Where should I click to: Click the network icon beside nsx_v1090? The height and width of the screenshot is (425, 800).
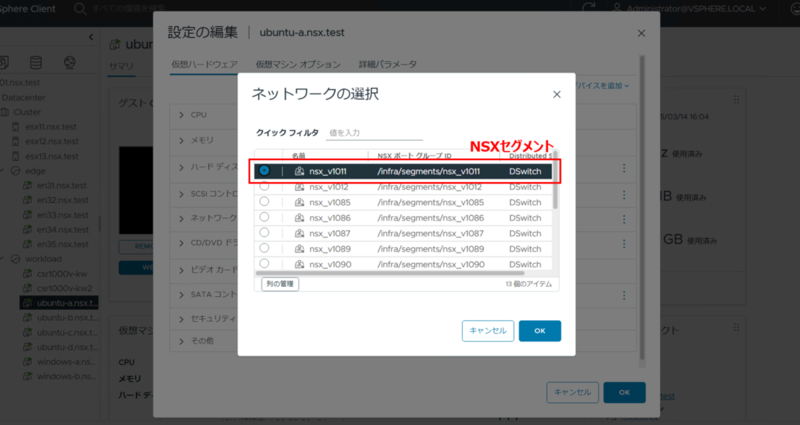[x=299, y=264]
